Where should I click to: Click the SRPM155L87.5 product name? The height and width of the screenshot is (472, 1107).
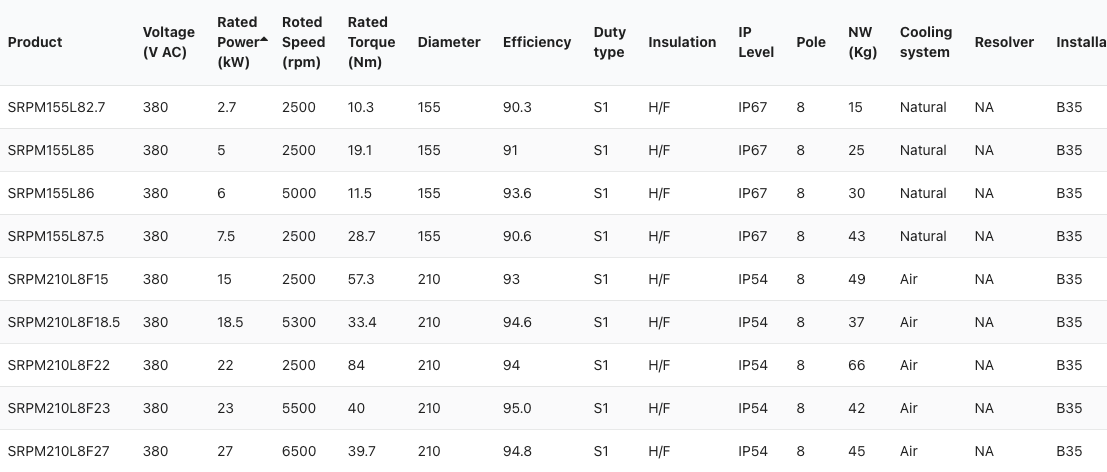(56, 236)
